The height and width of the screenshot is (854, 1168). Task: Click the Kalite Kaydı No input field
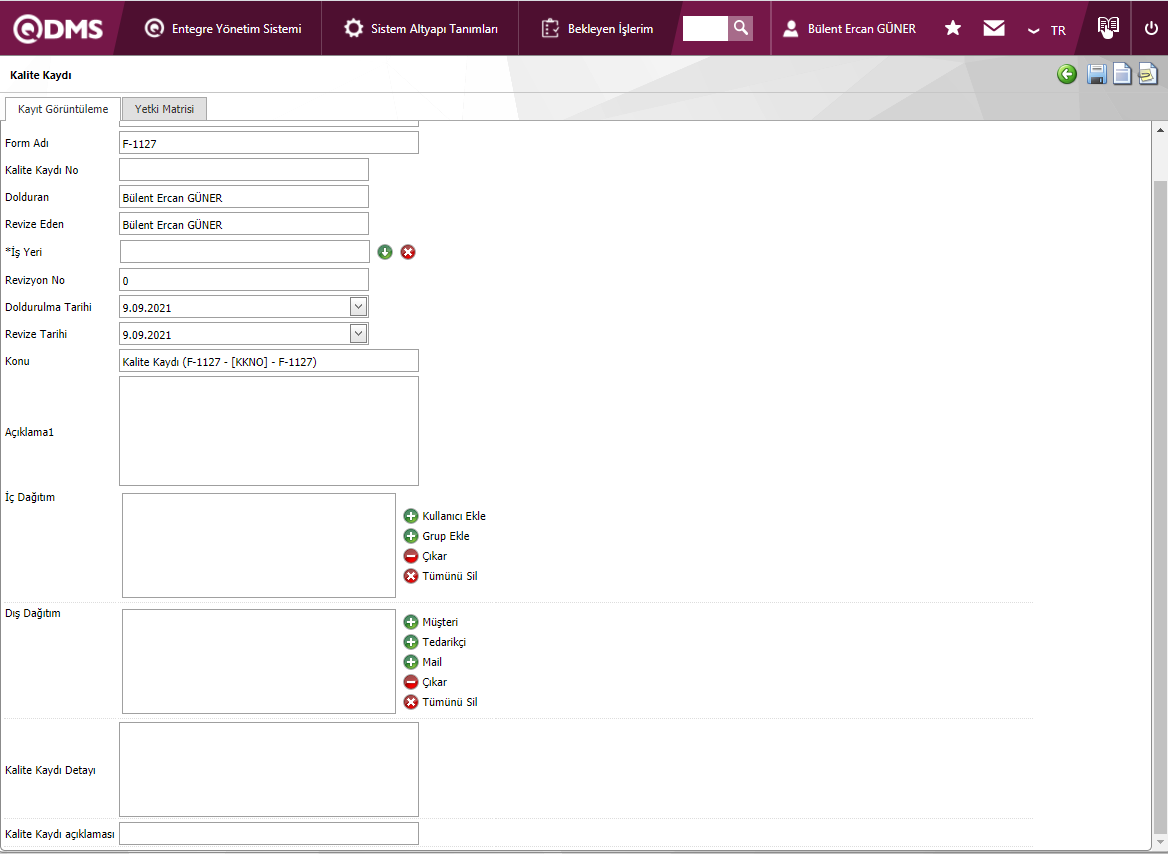point(244,170)
